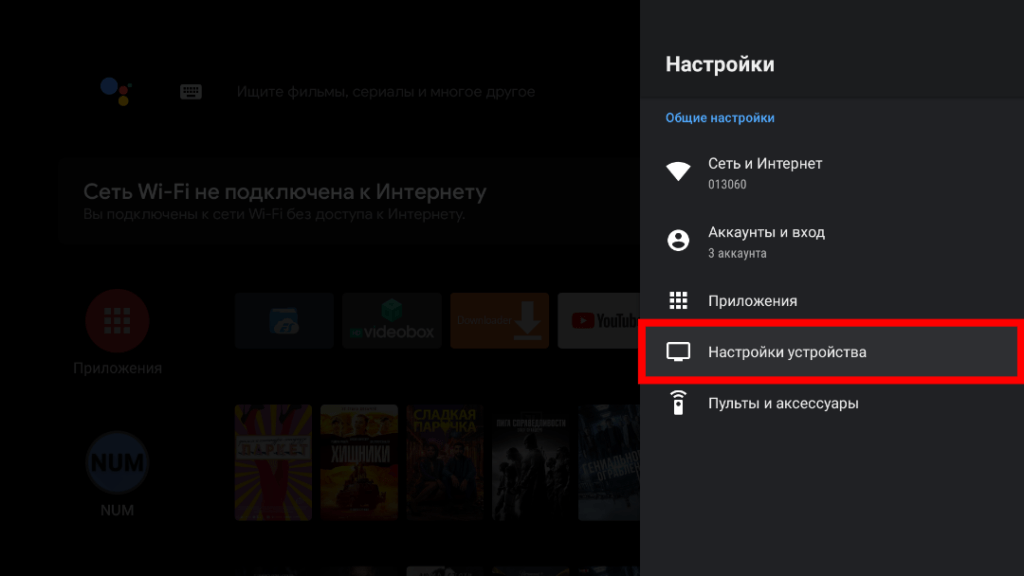Launch the Videobox app icon
The width and height of the screenshot is (1024, 576).
(x=391, y=320)
